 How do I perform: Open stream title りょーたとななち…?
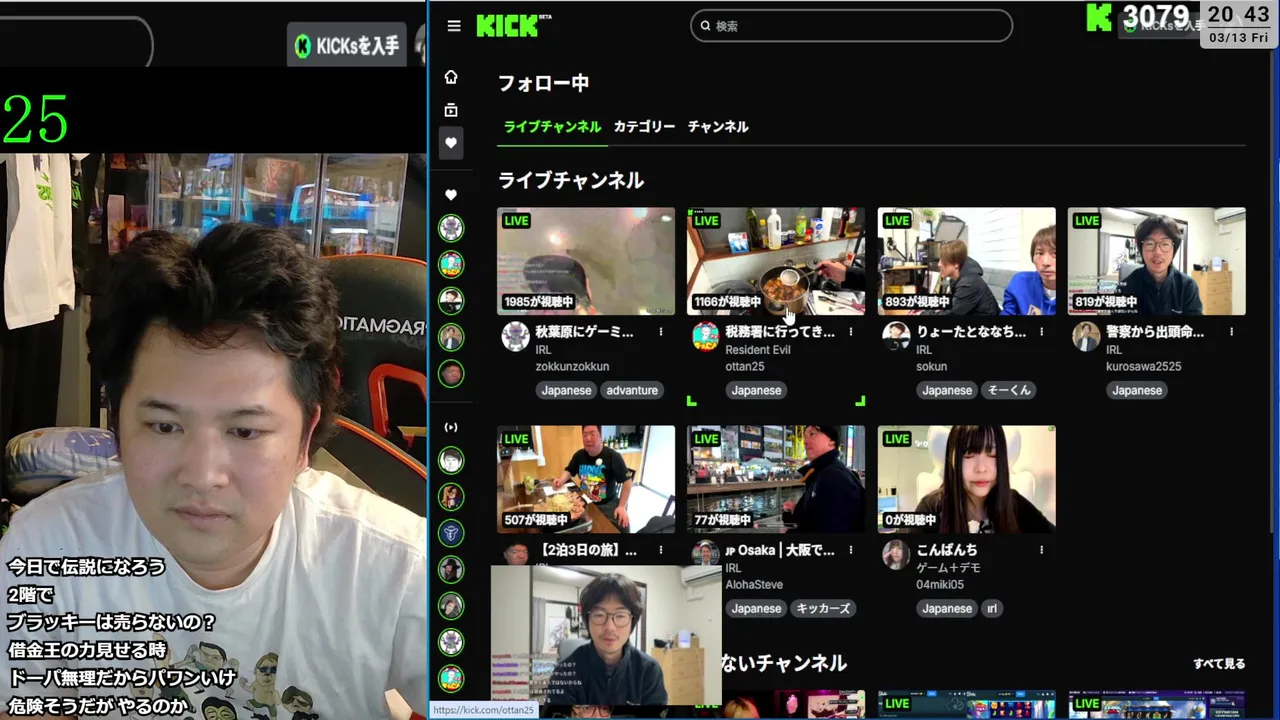(971, 332)
